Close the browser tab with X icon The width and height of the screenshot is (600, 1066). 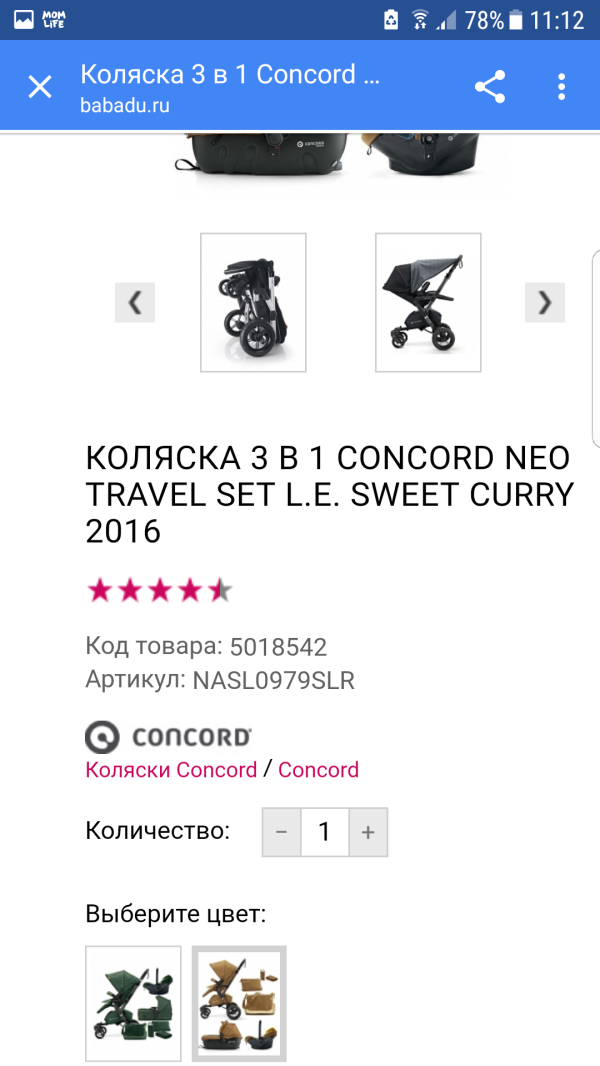click(40, 87)
